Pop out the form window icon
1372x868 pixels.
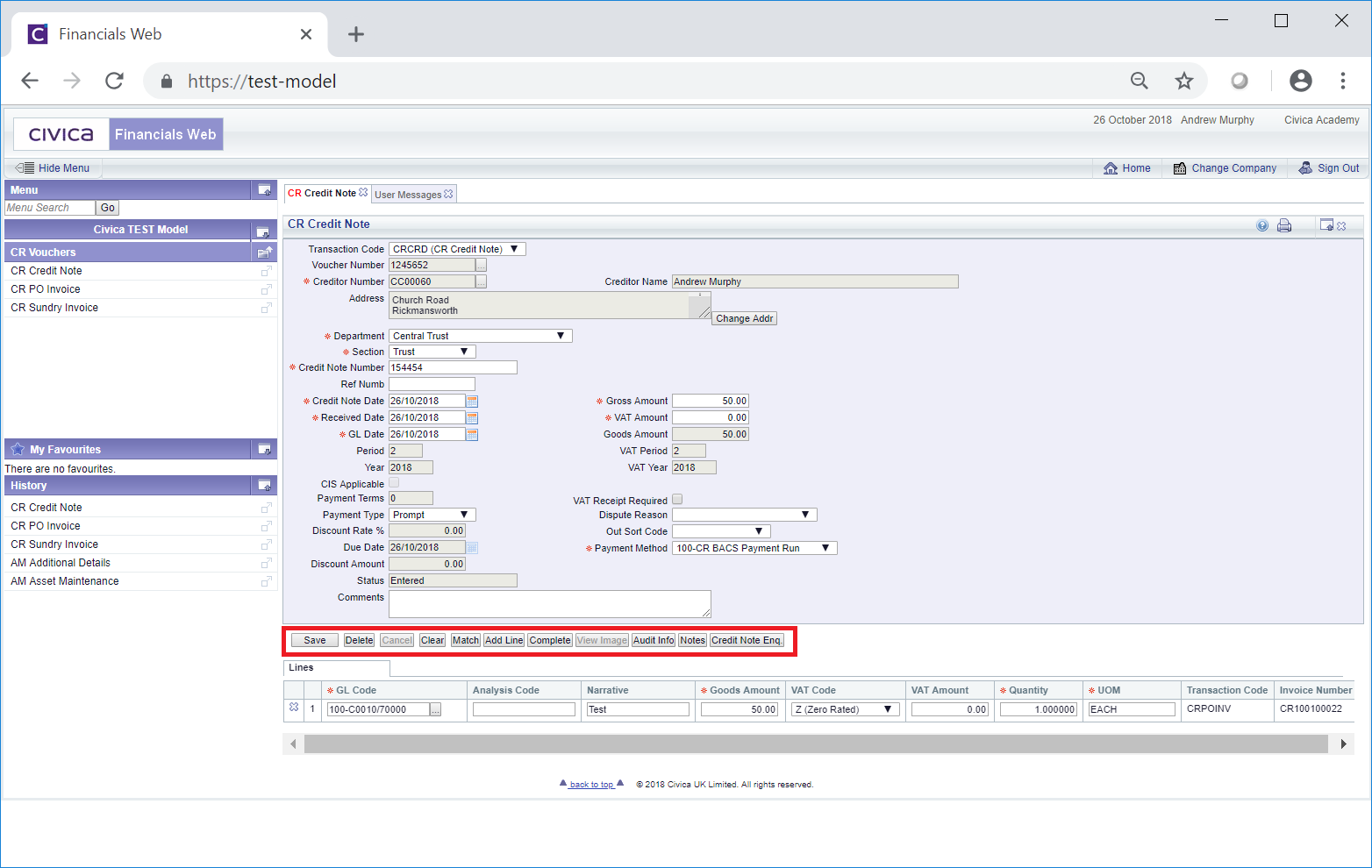click(1326, 225)
